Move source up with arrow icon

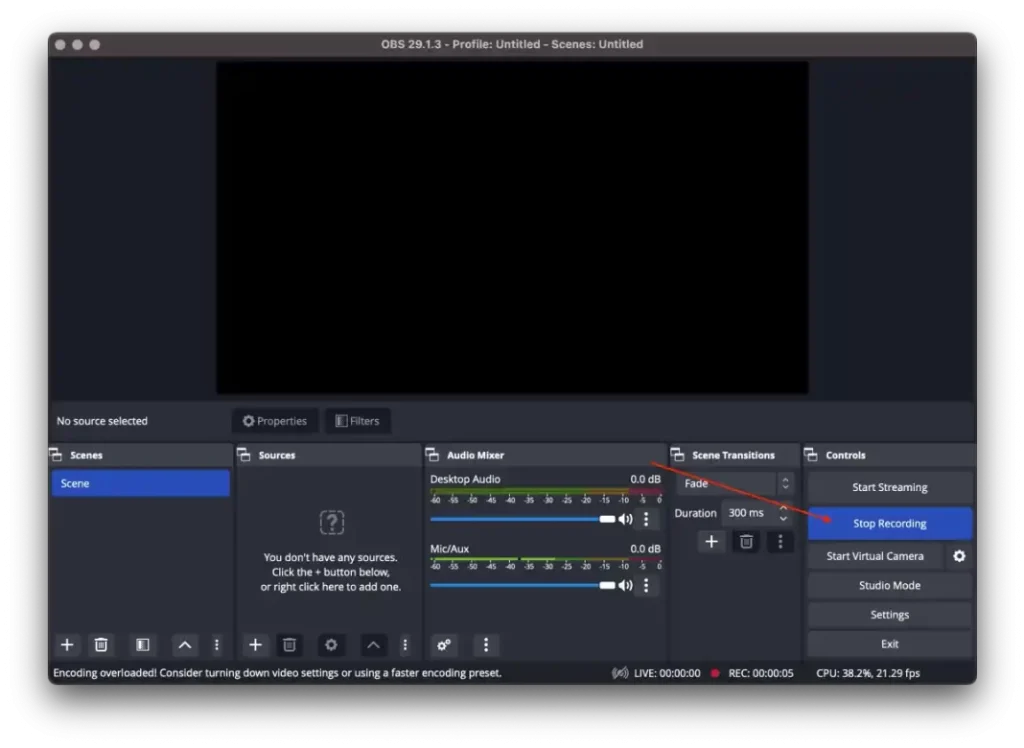point(373,645)
